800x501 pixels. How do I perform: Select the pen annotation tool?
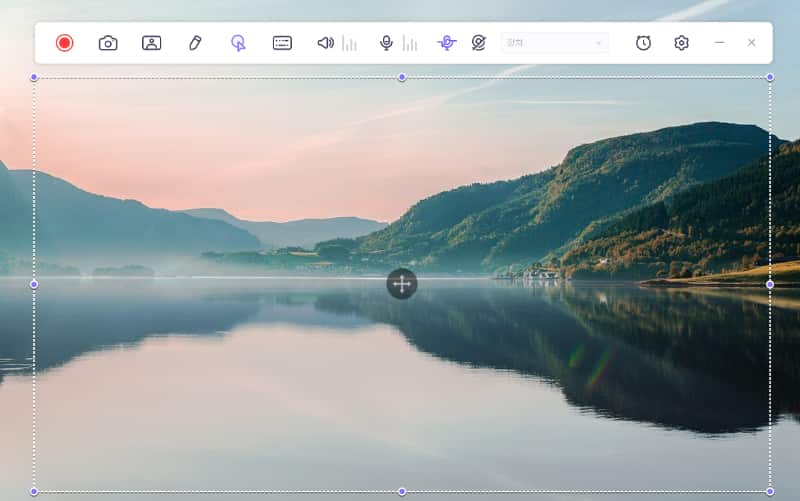(195, 43)
